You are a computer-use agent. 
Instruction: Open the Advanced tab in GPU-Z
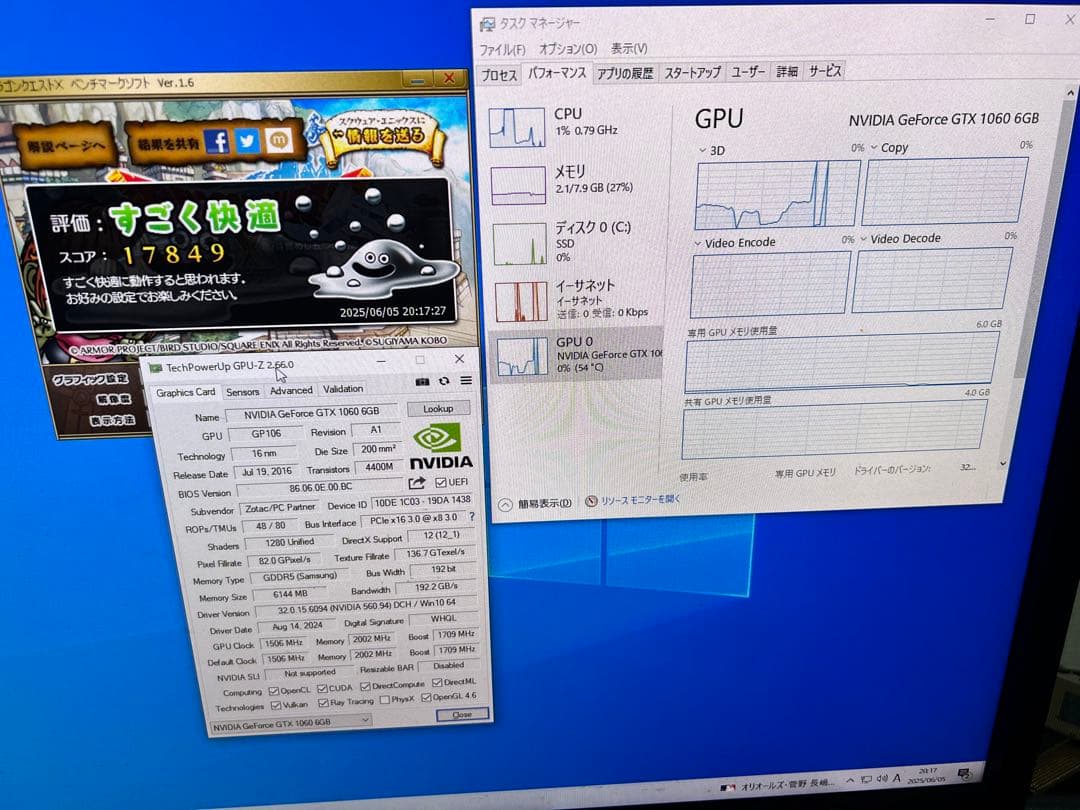(x=291, y=391)
